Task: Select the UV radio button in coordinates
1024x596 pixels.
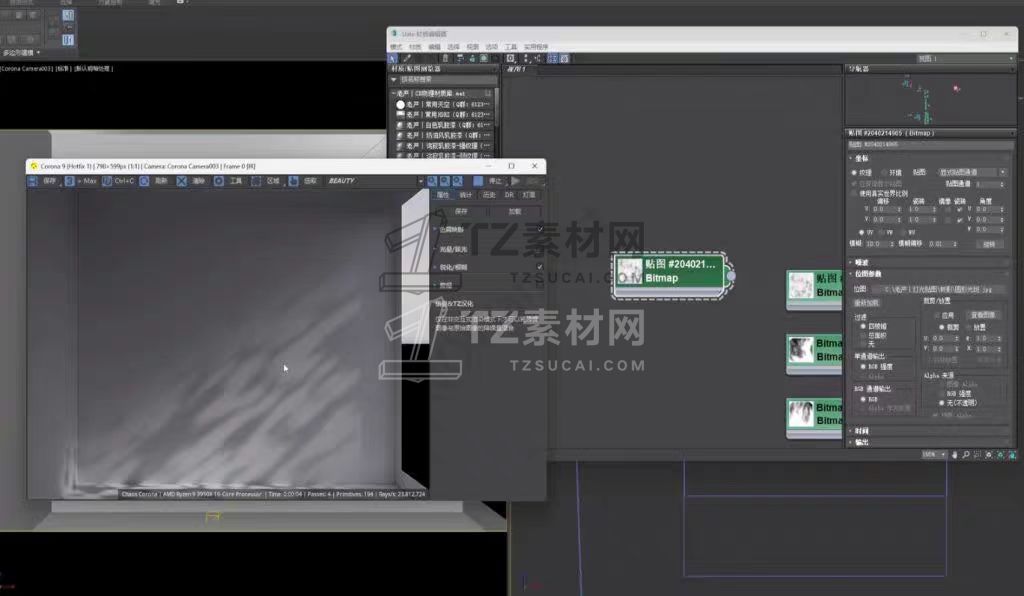Action: [861, 233]
